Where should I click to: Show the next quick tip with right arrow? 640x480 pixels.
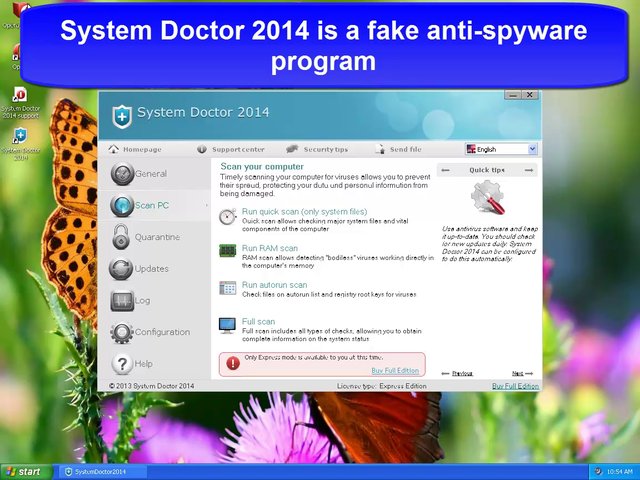pos(529,170)
